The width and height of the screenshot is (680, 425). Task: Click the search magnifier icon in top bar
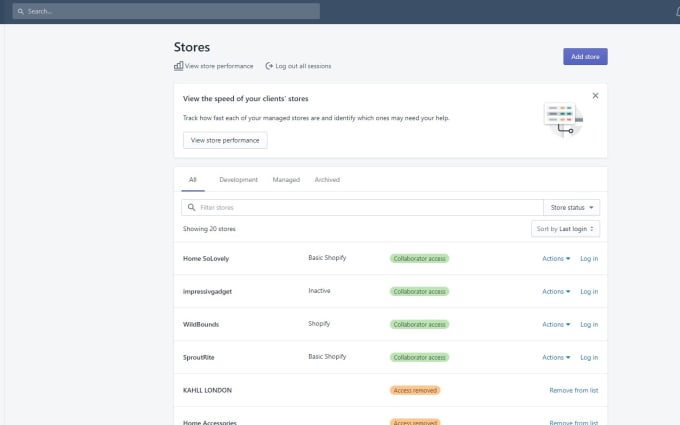pyautogui.click(x=20, y=11)
